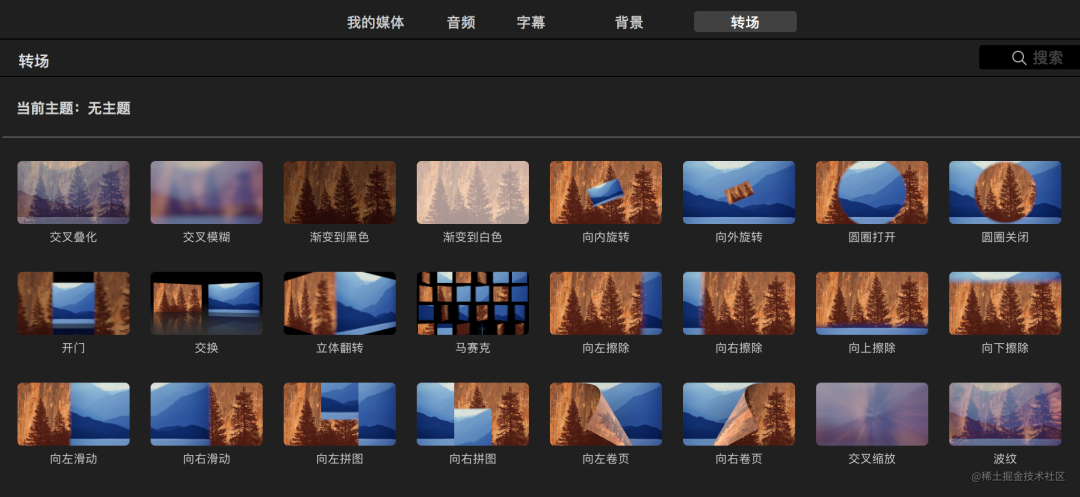This screenshot has width=1080, height=497.
Task: Choose the 圆圈关闭 transition
Action: pos(1004,192)
